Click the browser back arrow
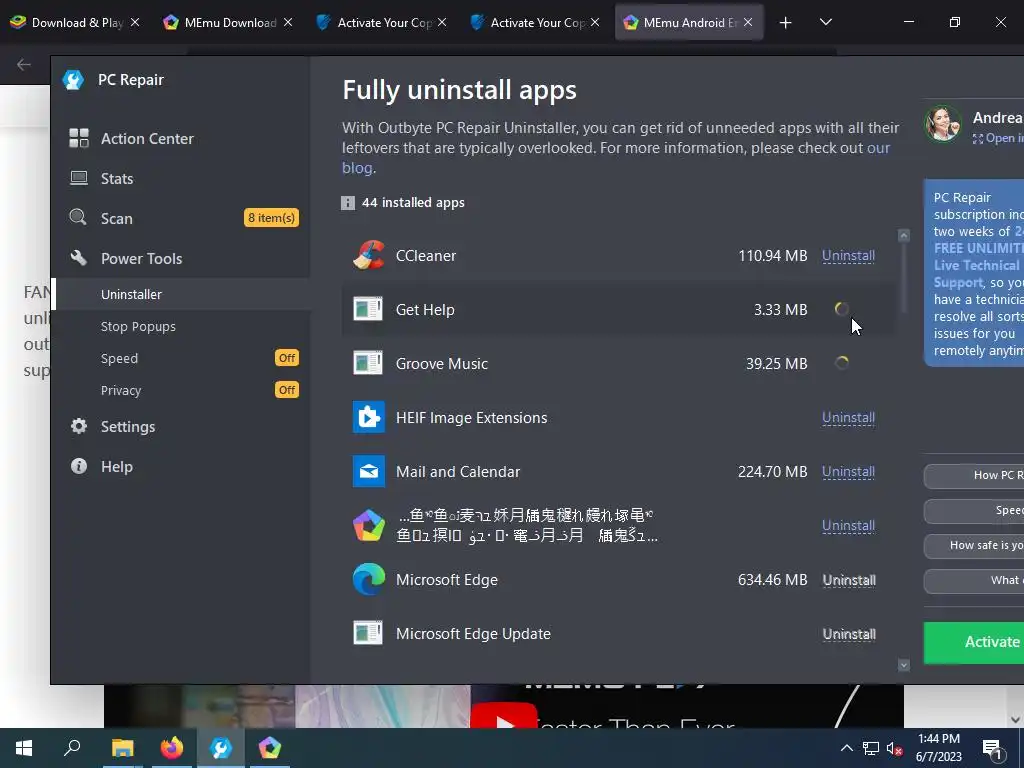This screenshot has height=768, width=1024. tap(24, 64)
